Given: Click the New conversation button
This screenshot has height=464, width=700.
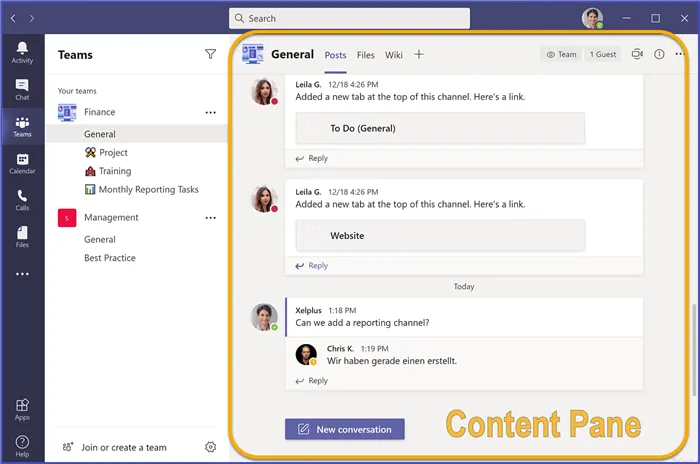Looking at the screenshot, I should tap(345, 429).
